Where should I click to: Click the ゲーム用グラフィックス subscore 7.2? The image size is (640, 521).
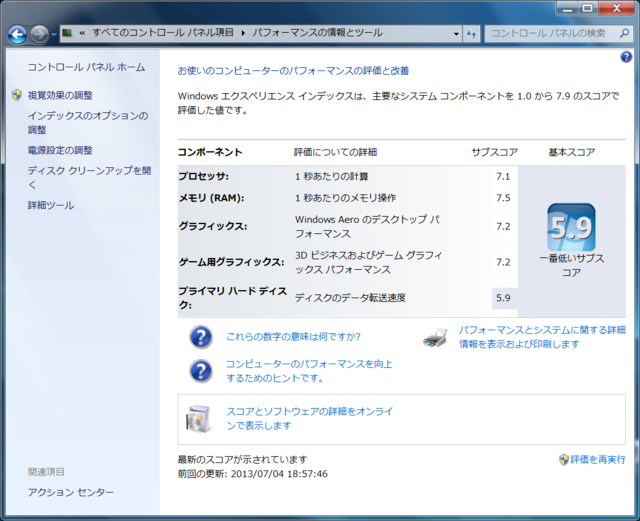(503, 262)
